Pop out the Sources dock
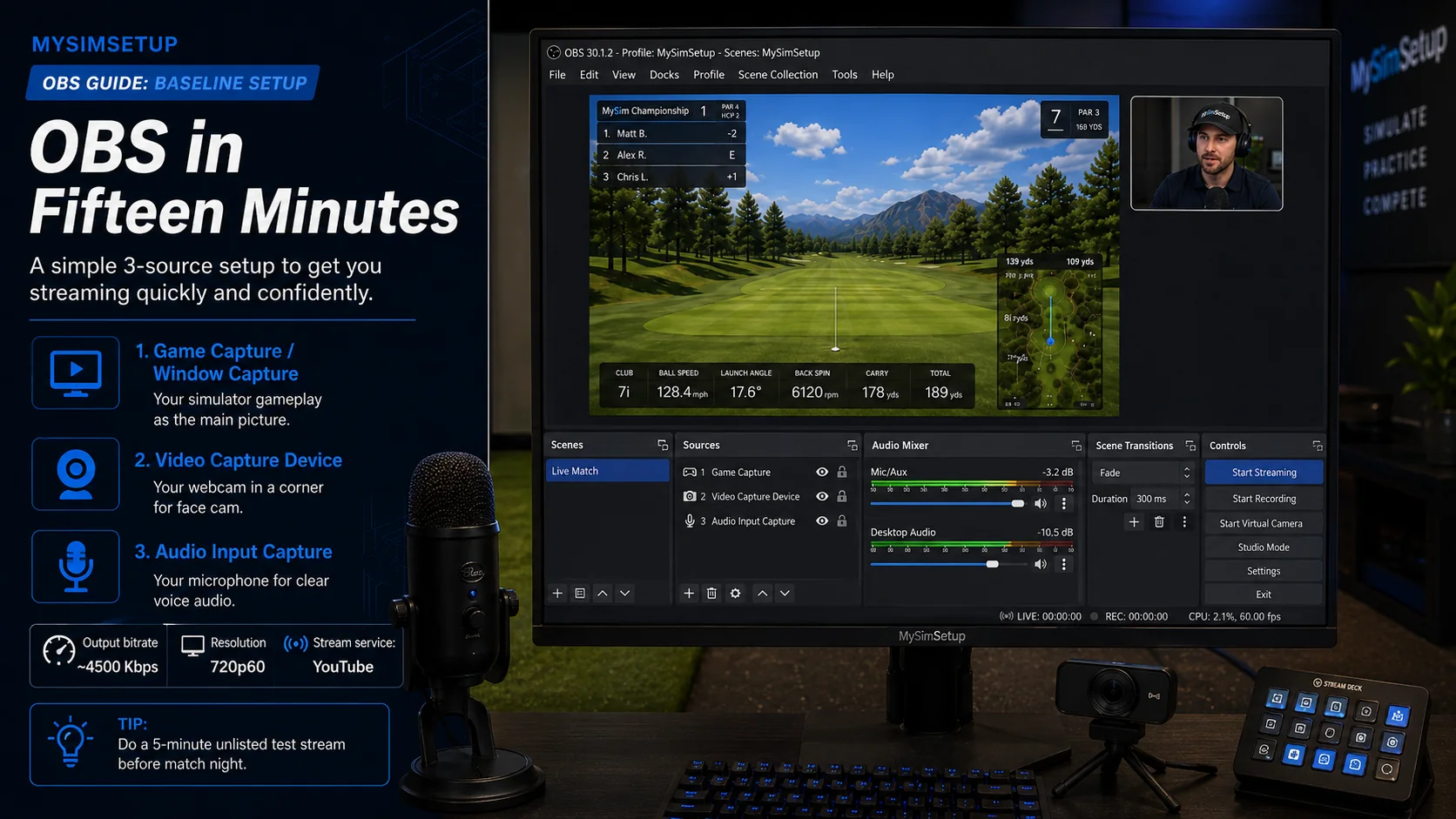 point(852,445)
